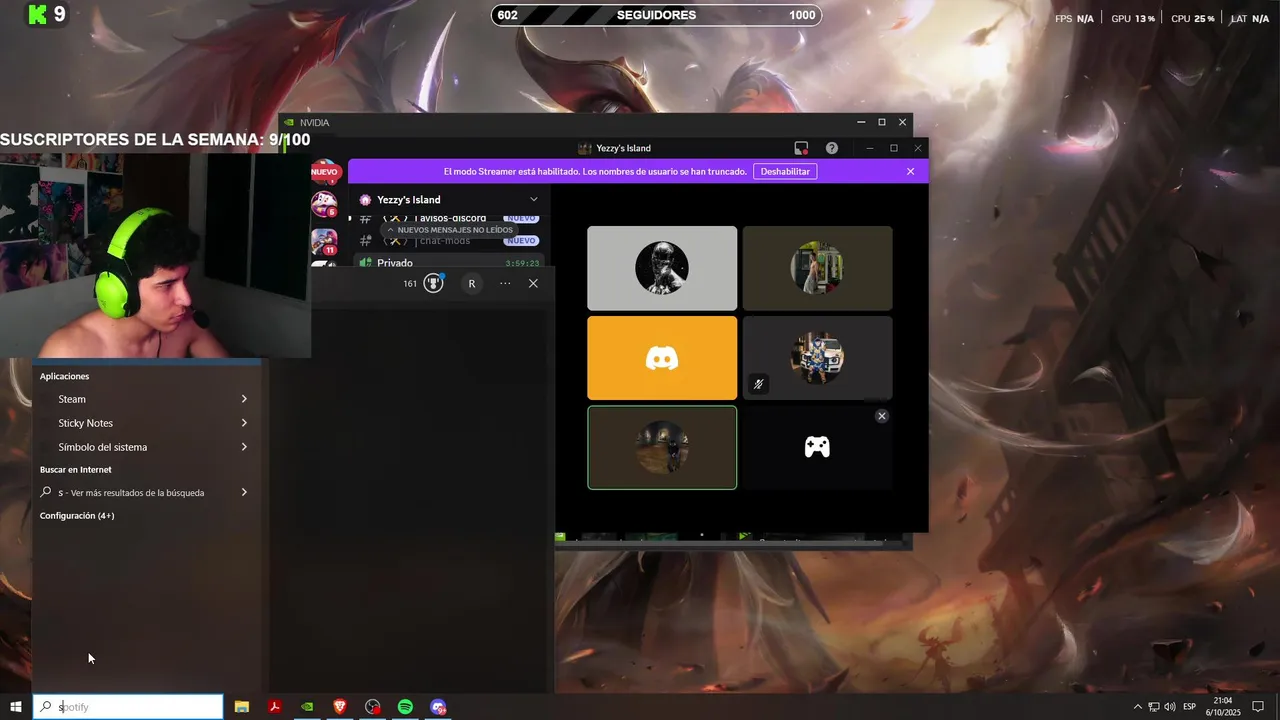
Task: Click the R avatar button
Action: (472, 283)
